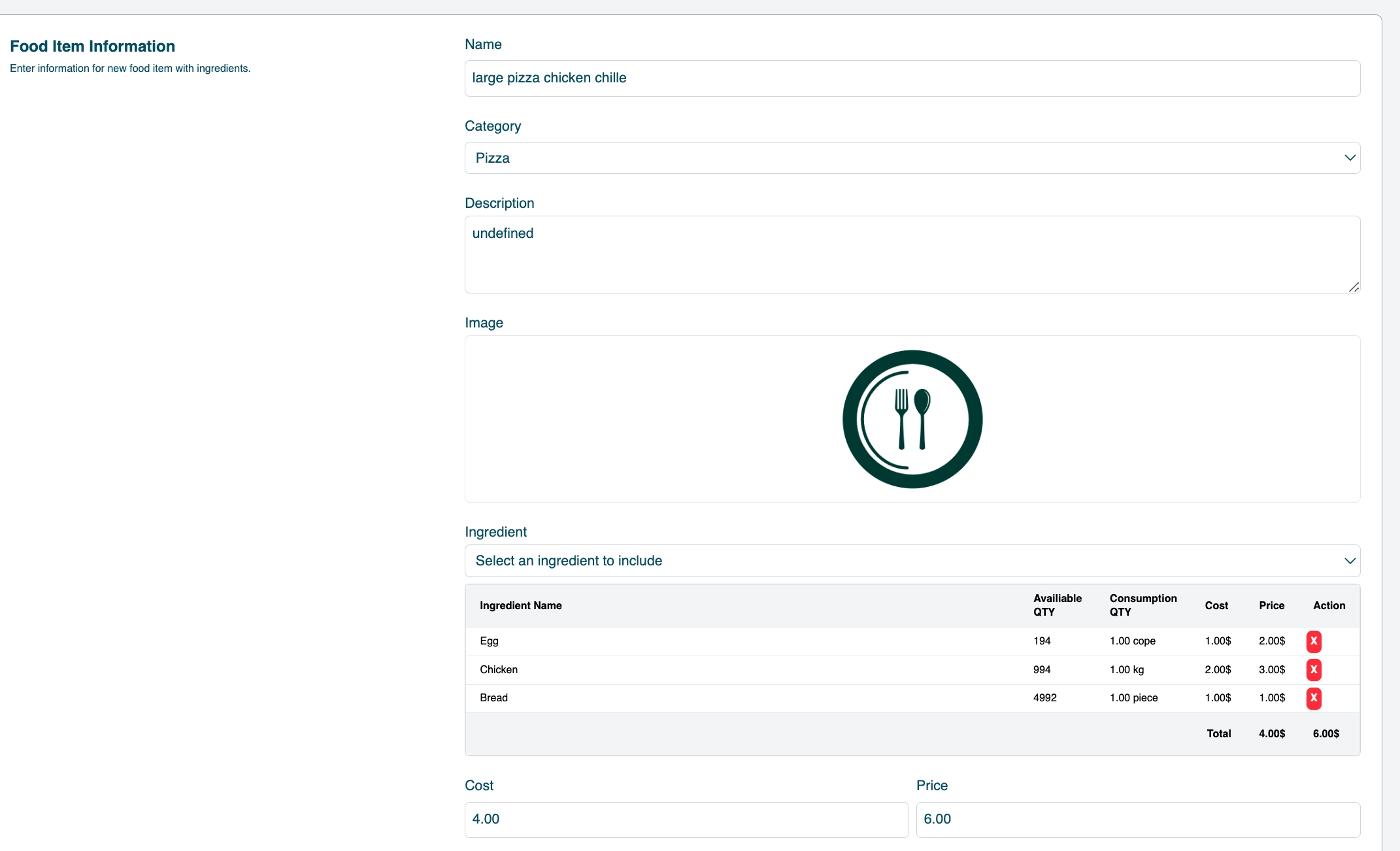Screen dimensions: 1400x851
Task: Remove the Chicken ingredient with red X
Action: pyautogui.click(x=1313, y=669)
